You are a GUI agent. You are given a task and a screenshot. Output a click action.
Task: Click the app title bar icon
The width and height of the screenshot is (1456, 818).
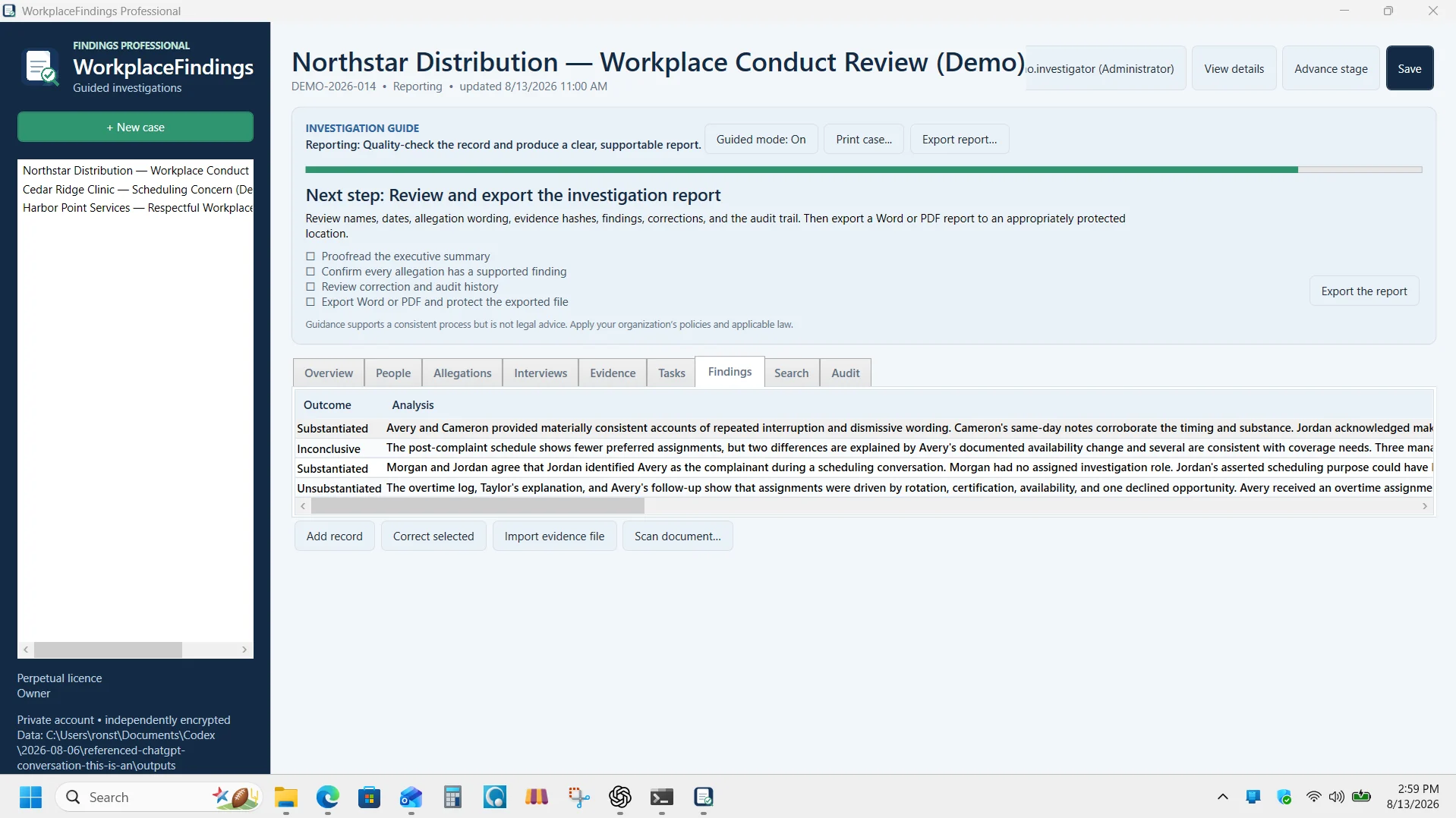[9, 11]
